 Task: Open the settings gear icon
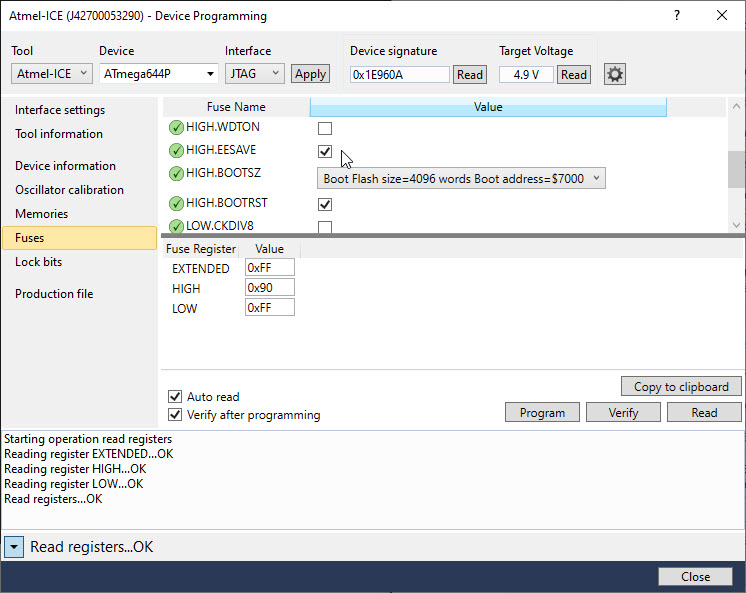(615, 74)
